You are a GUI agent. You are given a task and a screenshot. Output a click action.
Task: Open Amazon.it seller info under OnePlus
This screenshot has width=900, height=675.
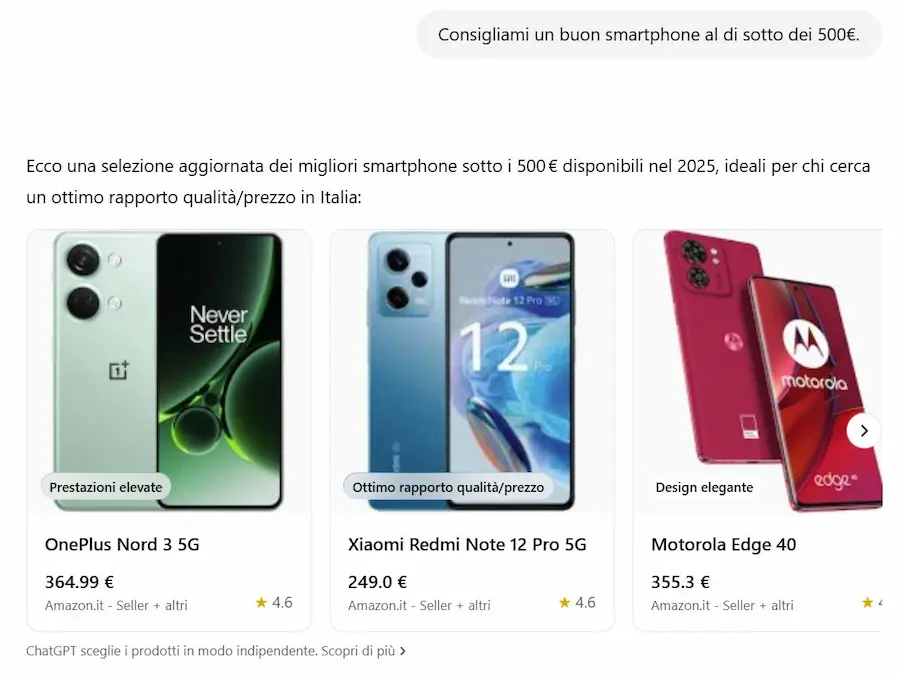116,606
